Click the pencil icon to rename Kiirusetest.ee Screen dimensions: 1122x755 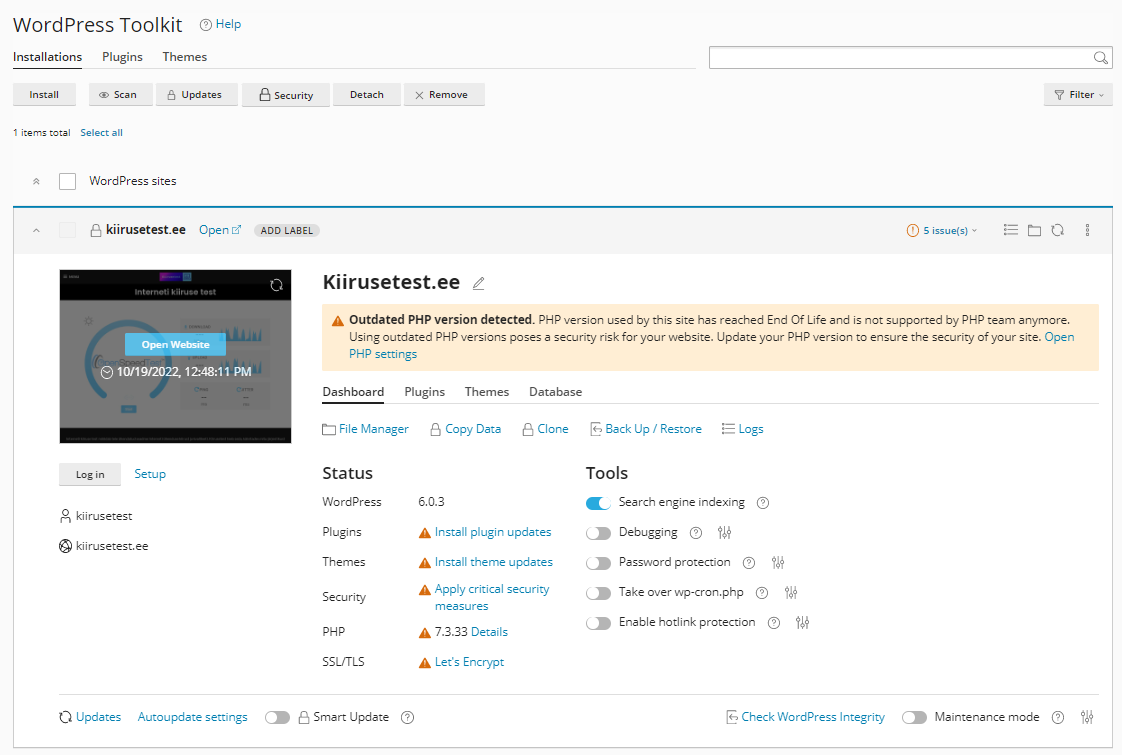click(478, 283)
